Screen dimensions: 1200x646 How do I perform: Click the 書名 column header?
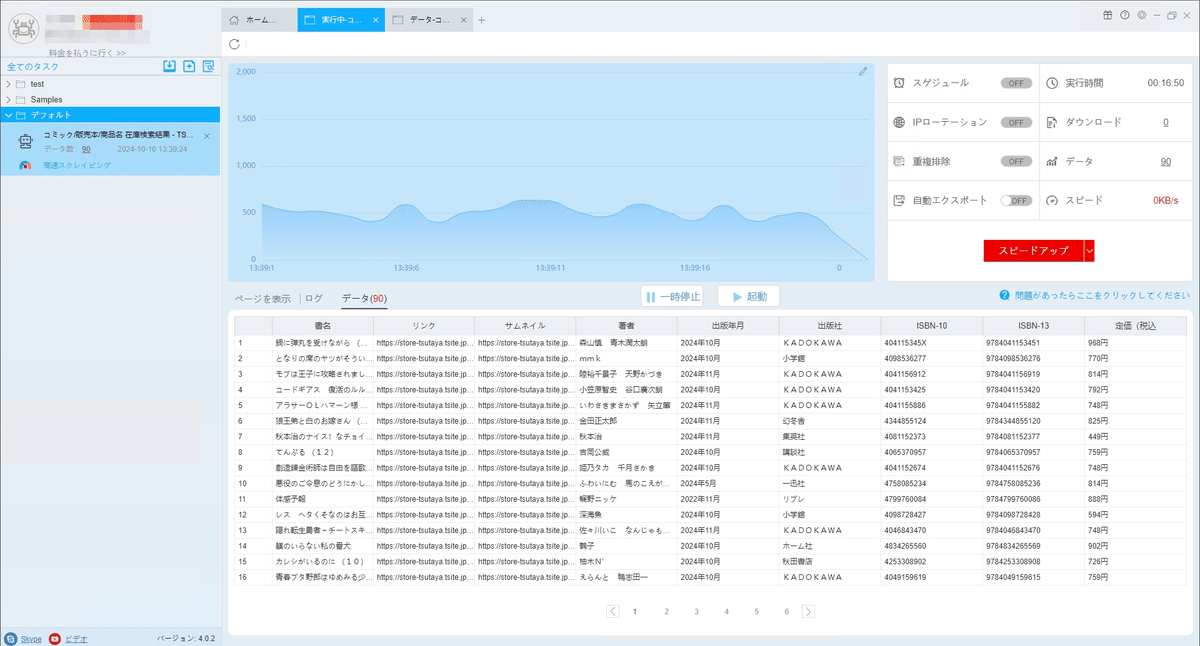click(322, 326)
